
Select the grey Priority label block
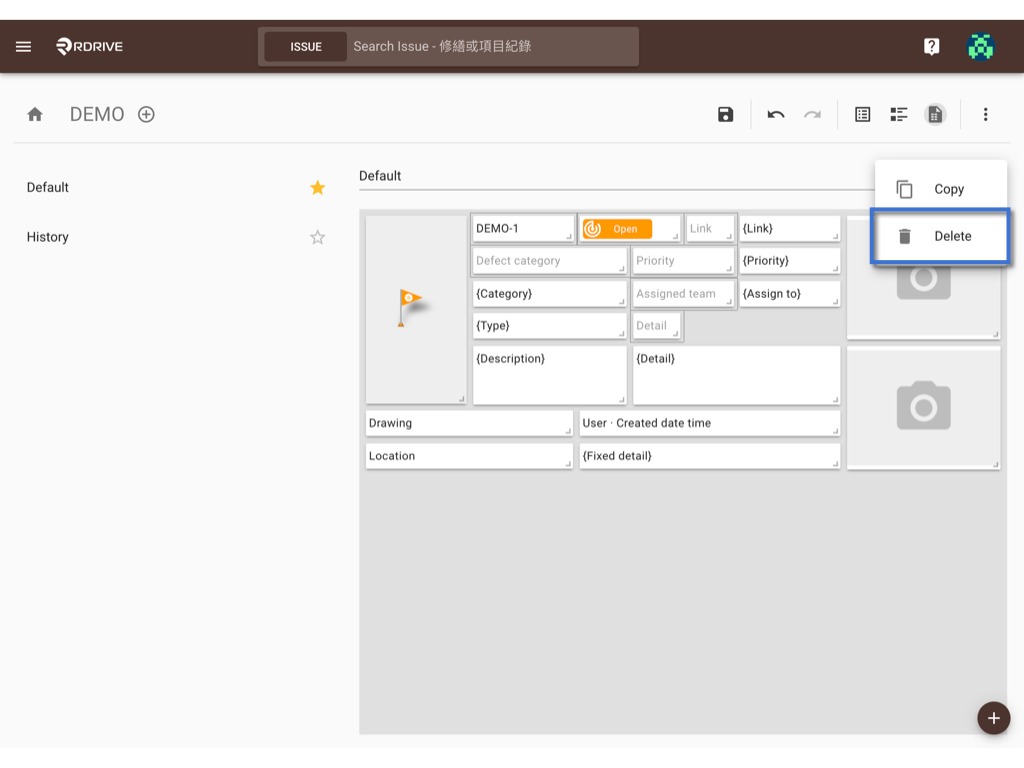click(683, 261)
